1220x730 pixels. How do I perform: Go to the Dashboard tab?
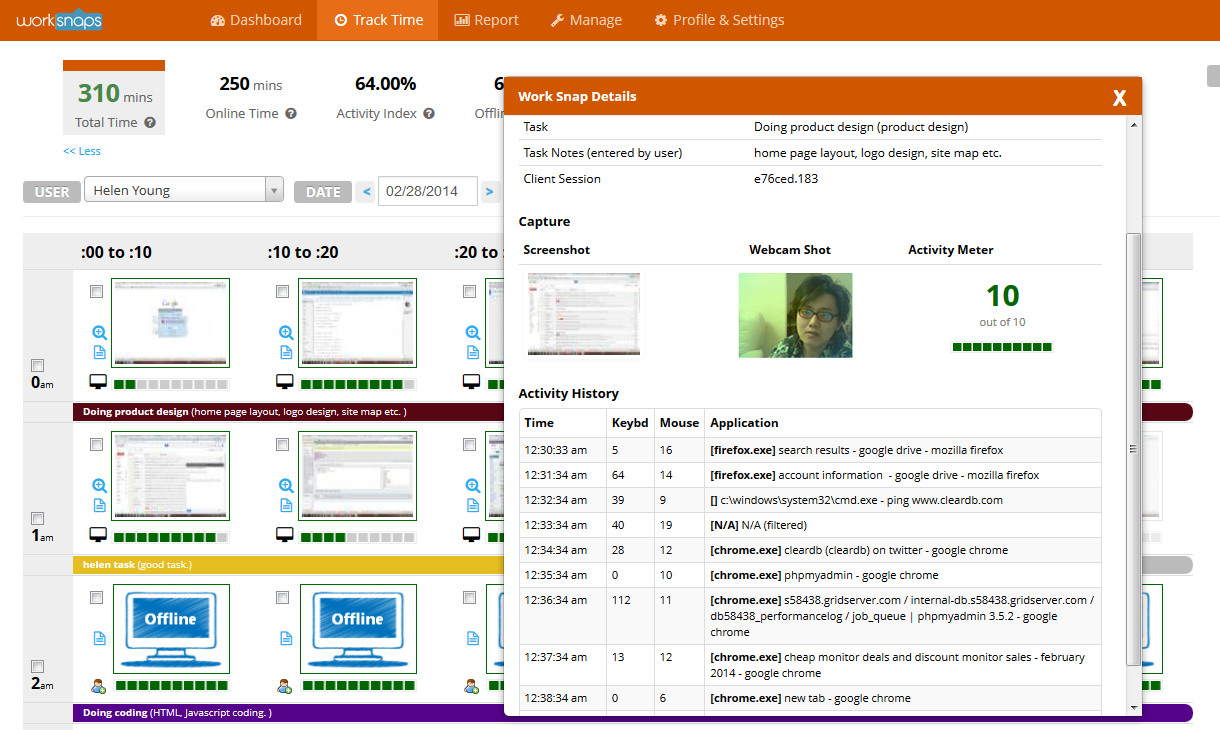pyautogui.click(x=256, y=20)
